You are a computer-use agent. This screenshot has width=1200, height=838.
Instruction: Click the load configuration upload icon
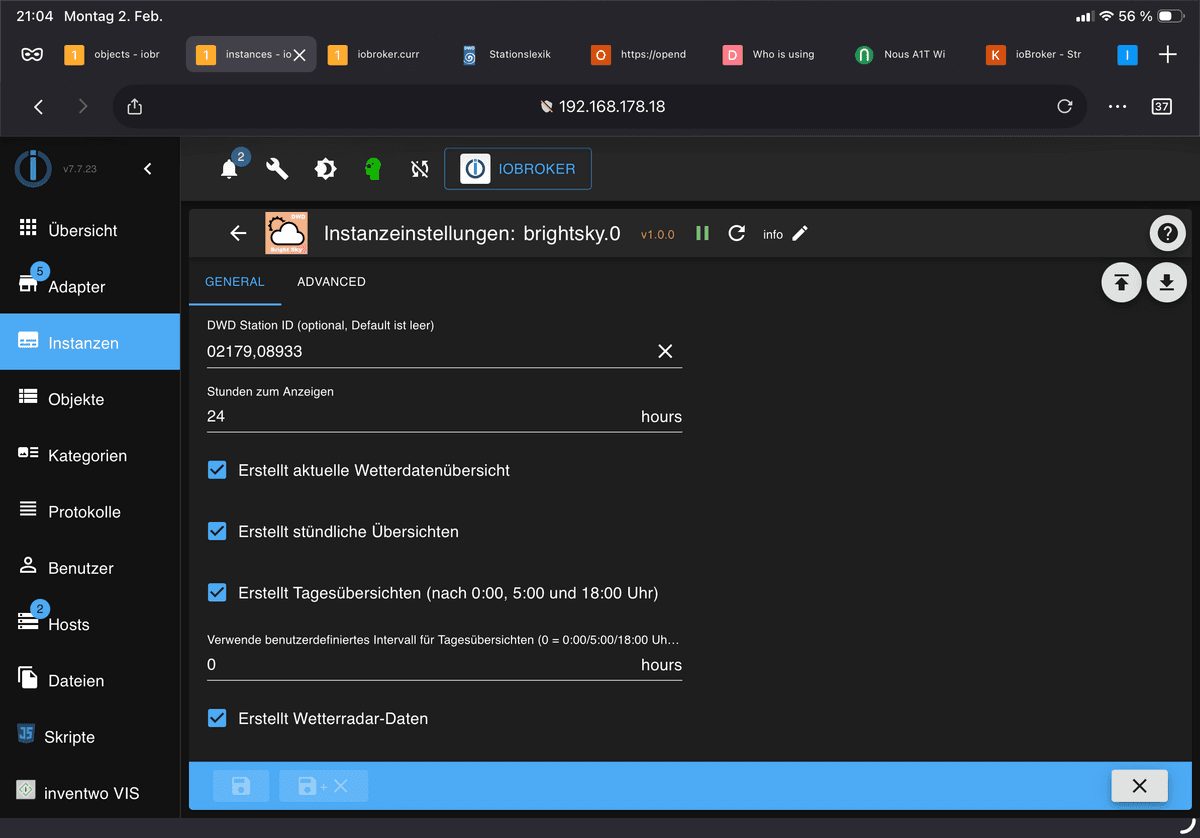[x=1121, y=283]
